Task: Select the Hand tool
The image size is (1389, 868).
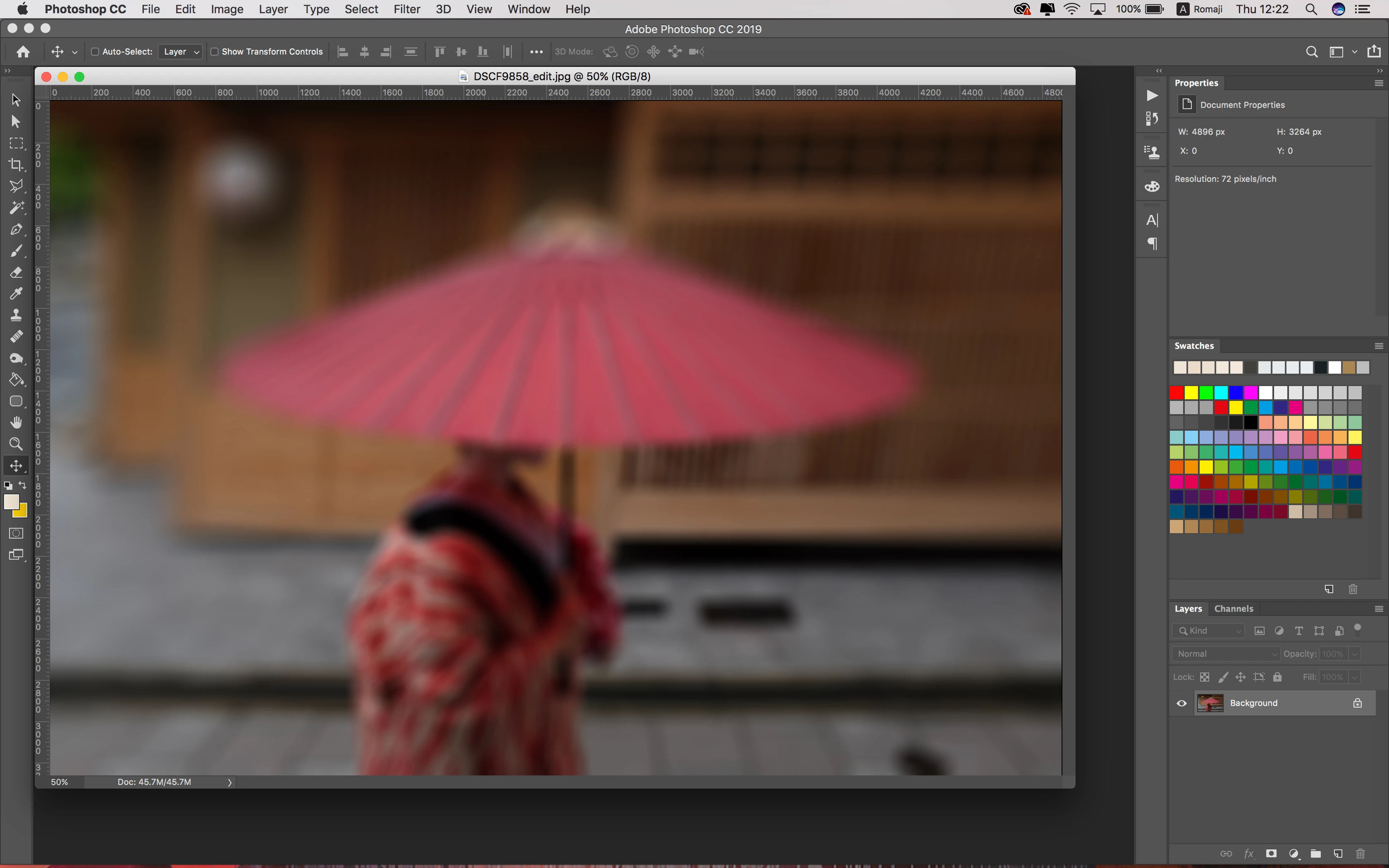Action: click(16, 422)
